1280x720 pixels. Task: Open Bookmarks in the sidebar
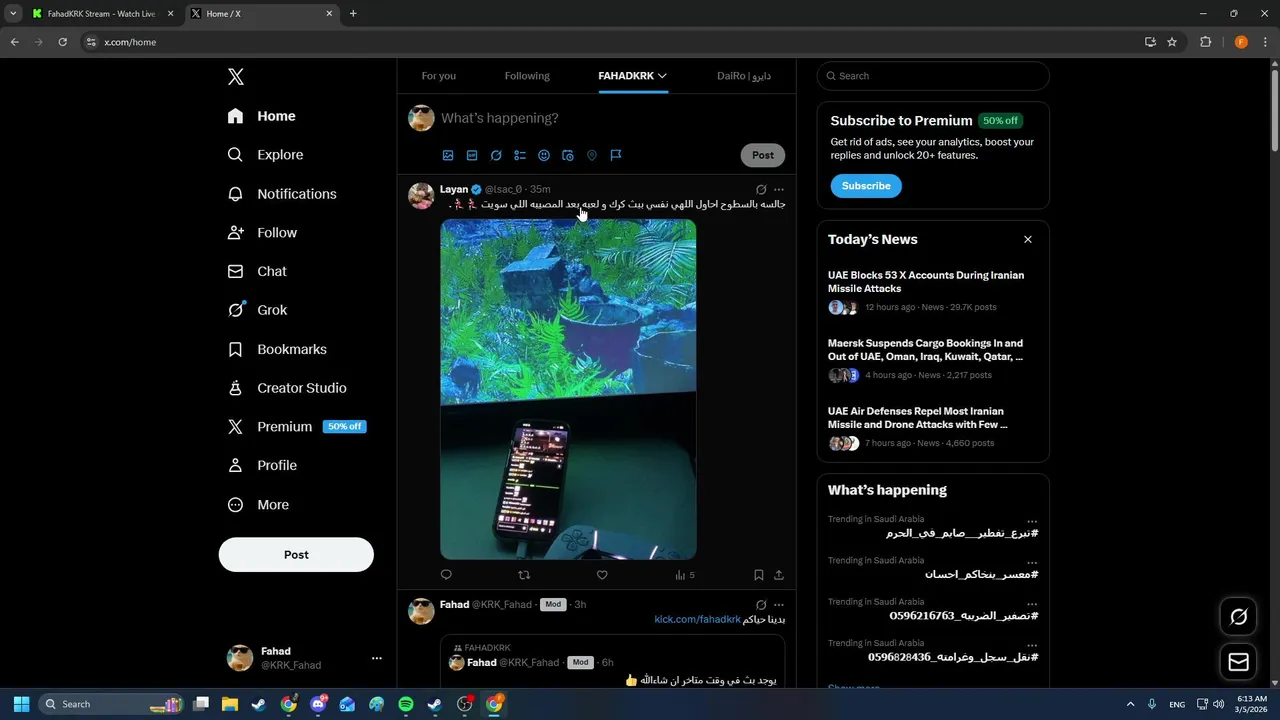277,349
